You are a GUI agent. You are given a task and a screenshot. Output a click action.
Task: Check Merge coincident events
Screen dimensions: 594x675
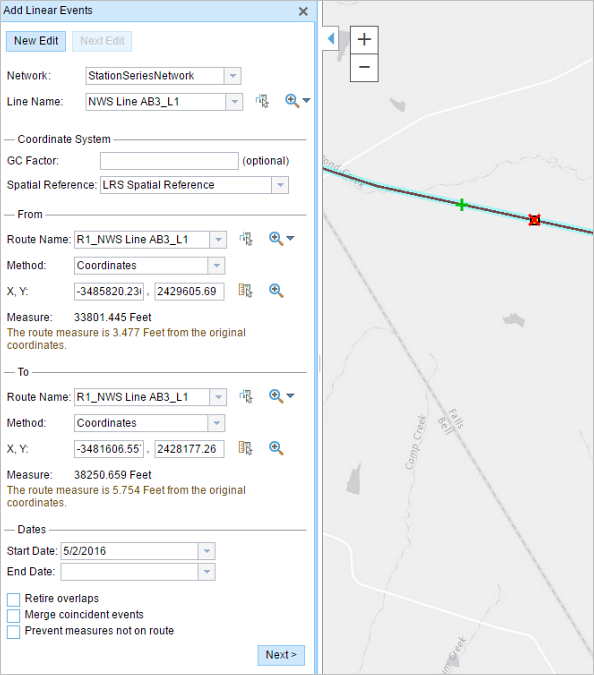(13, 616)
